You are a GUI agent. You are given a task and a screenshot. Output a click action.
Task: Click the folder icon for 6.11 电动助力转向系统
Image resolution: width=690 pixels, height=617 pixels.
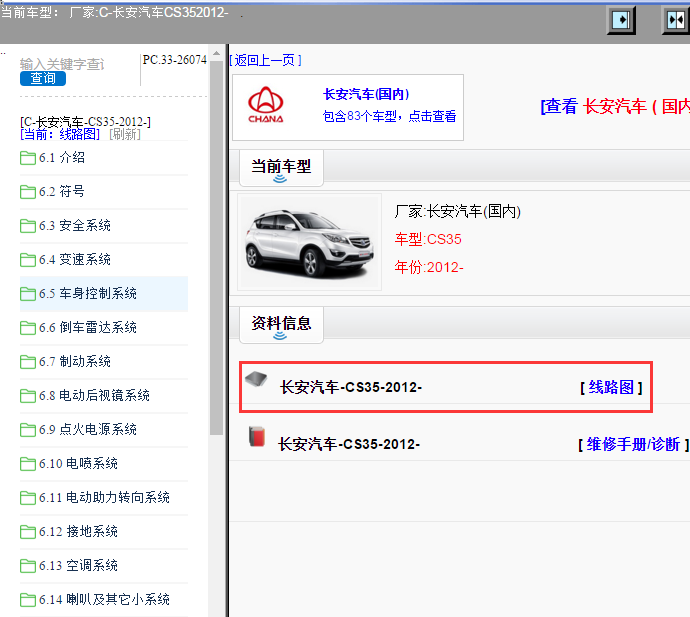[x=28, y=497]
